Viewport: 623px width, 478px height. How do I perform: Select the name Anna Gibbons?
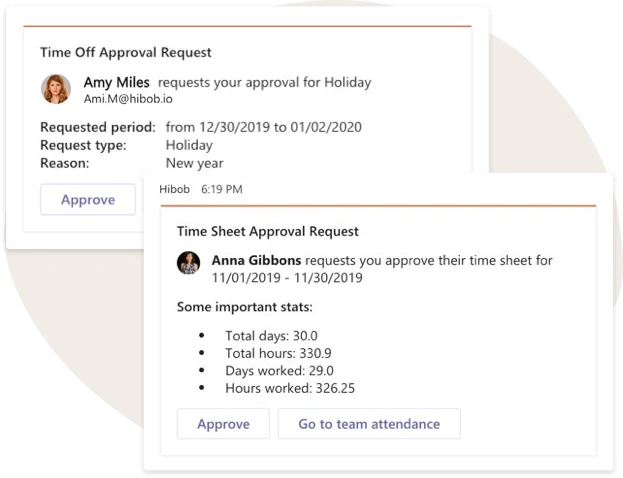(256, 260)
